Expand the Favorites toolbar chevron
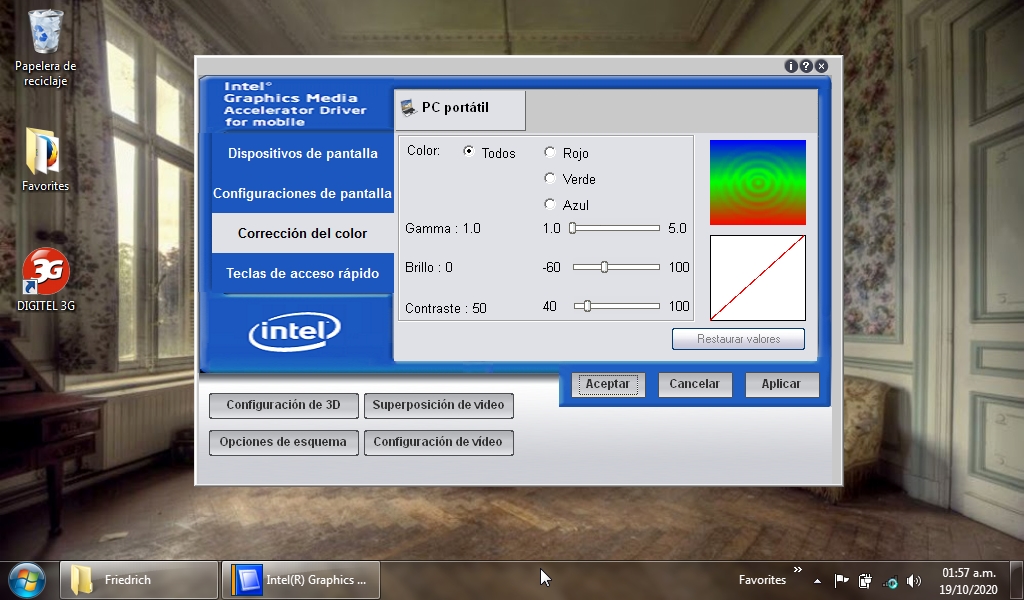This screenshot has width=1024, height=600. coord(797,570)
